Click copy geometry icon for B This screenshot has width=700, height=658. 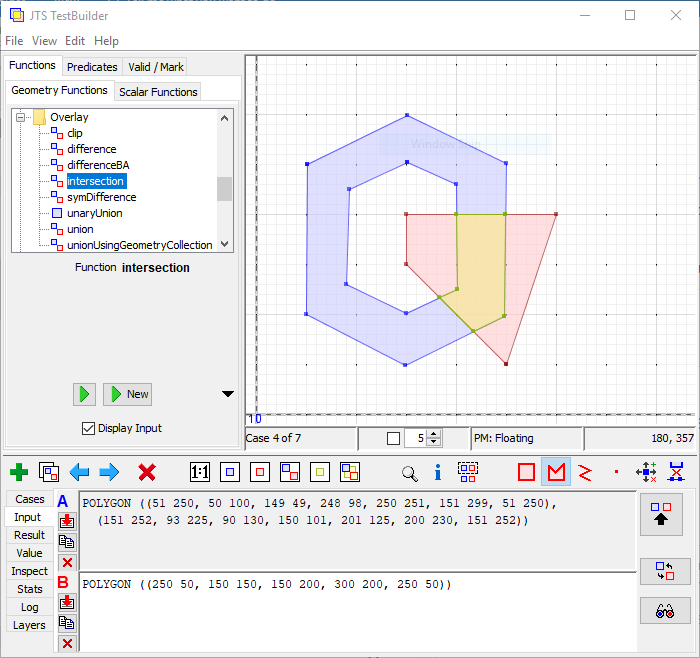67,623
